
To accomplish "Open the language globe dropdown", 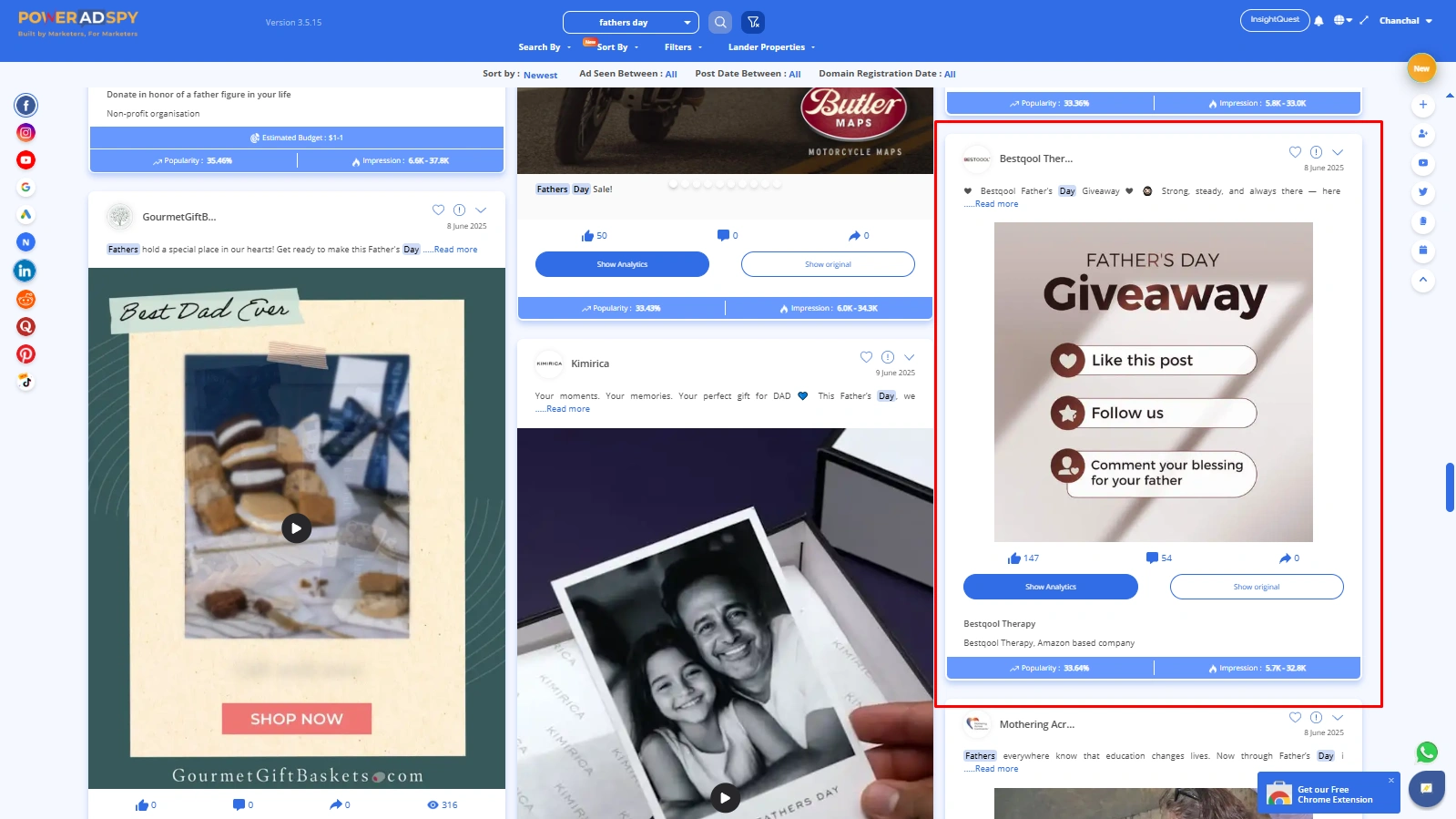I will click(x=1343, y=20).
